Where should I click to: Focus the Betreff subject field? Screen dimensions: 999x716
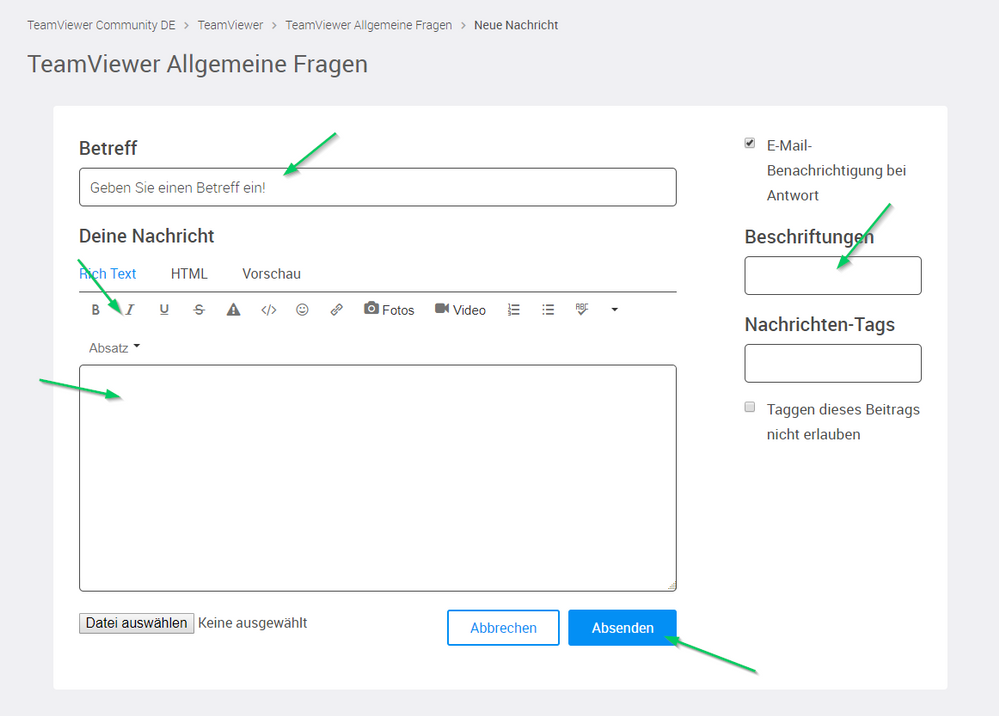coord(378,187)
